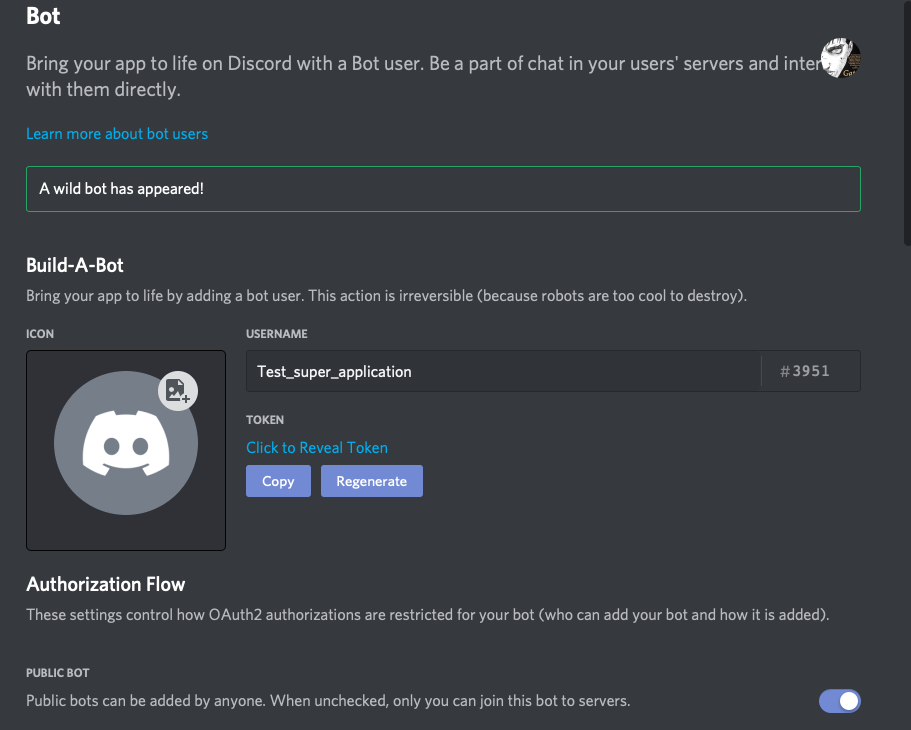Click the ICON field label
Image resolution: width=911 pixels, height=730 pixels.
[39, 334]
